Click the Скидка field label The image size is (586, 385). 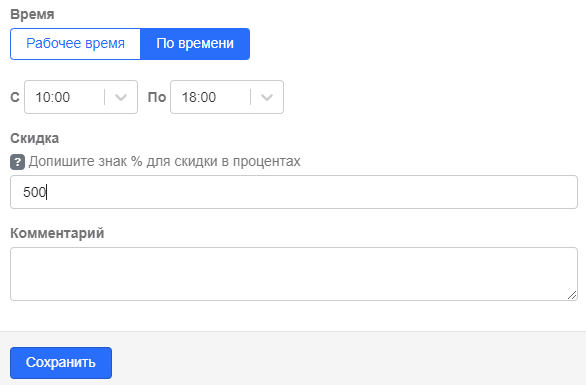click(34, 138)
